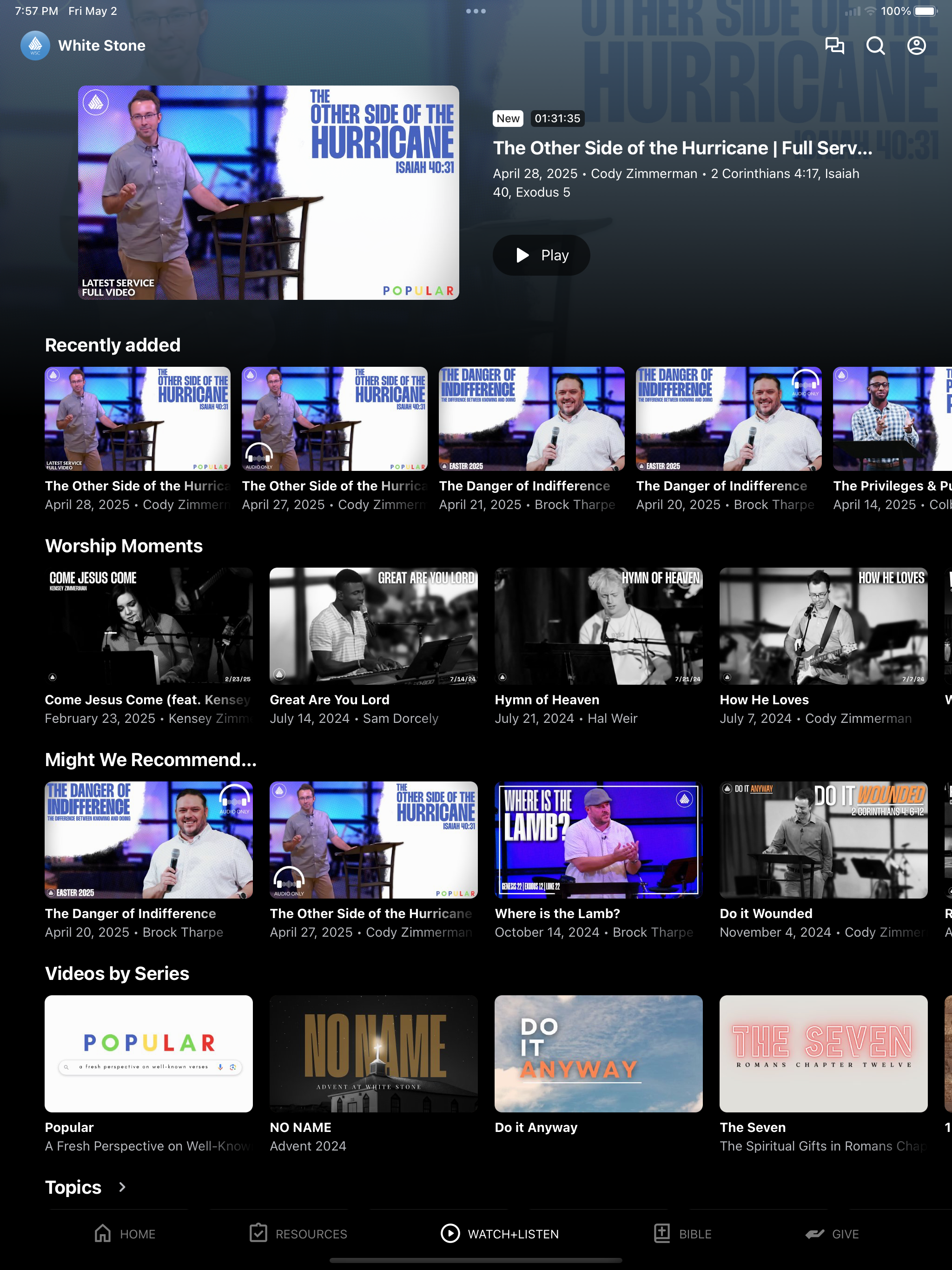Switch to the RESOURCES tab label
Screen dimensions: 952x1270
pos(311,1234)
